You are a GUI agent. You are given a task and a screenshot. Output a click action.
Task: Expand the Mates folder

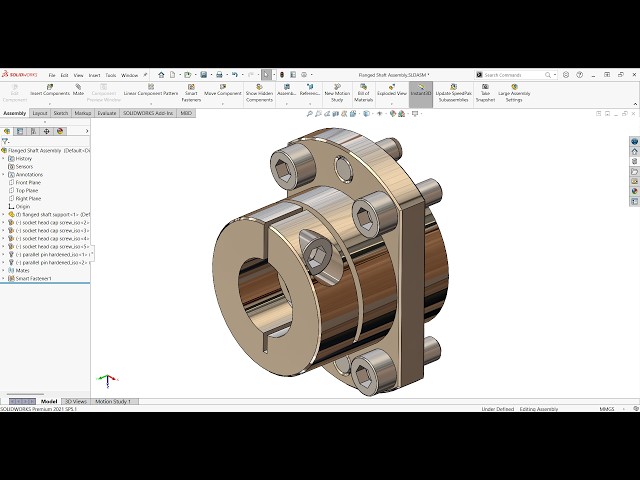tap(4, 270)
